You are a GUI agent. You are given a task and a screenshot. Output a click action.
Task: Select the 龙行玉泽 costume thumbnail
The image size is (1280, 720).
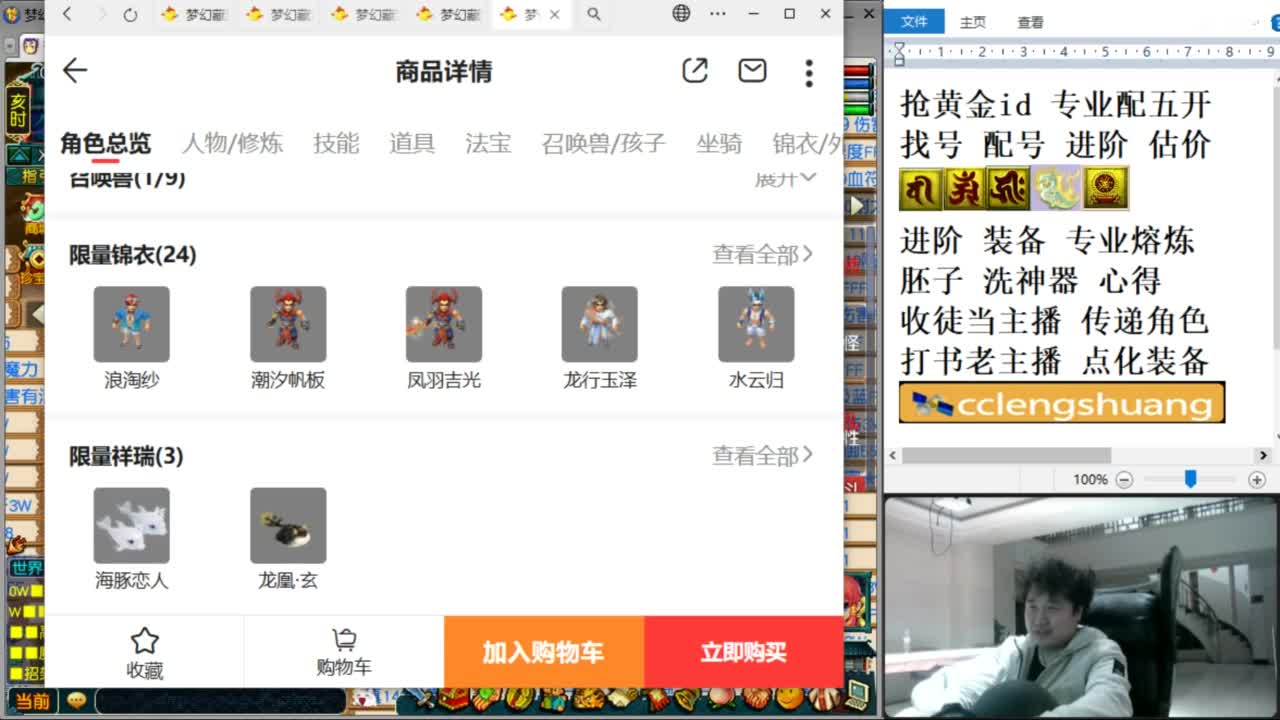(x=600, y=324)
